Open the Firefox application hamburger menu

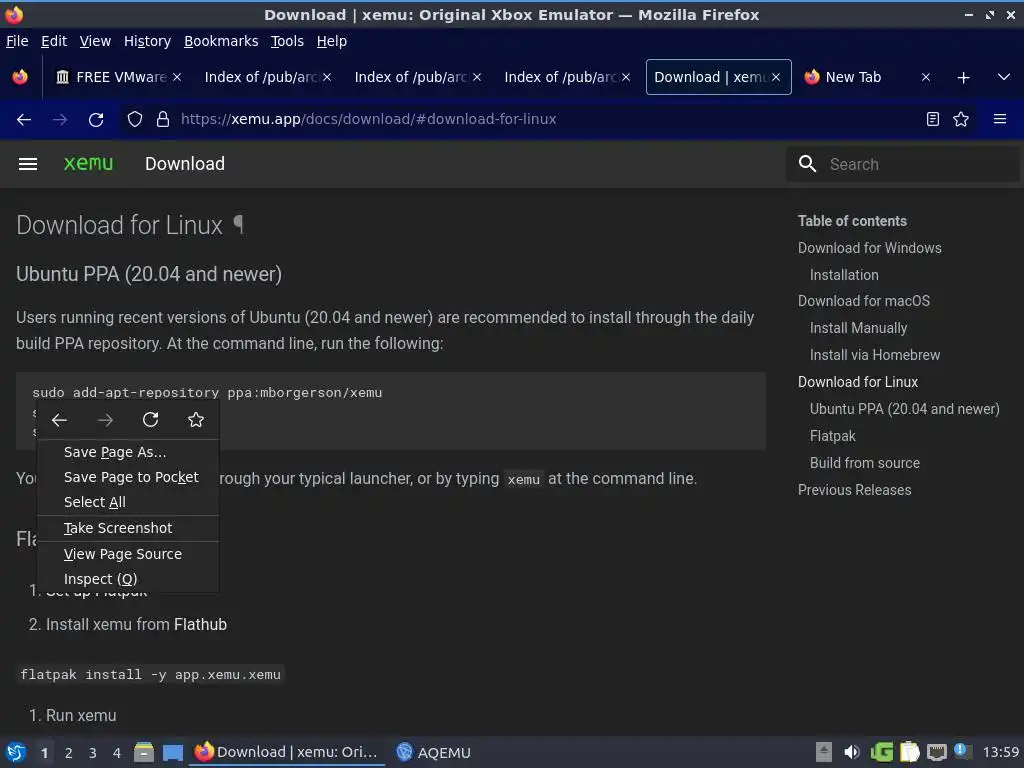1000,119
